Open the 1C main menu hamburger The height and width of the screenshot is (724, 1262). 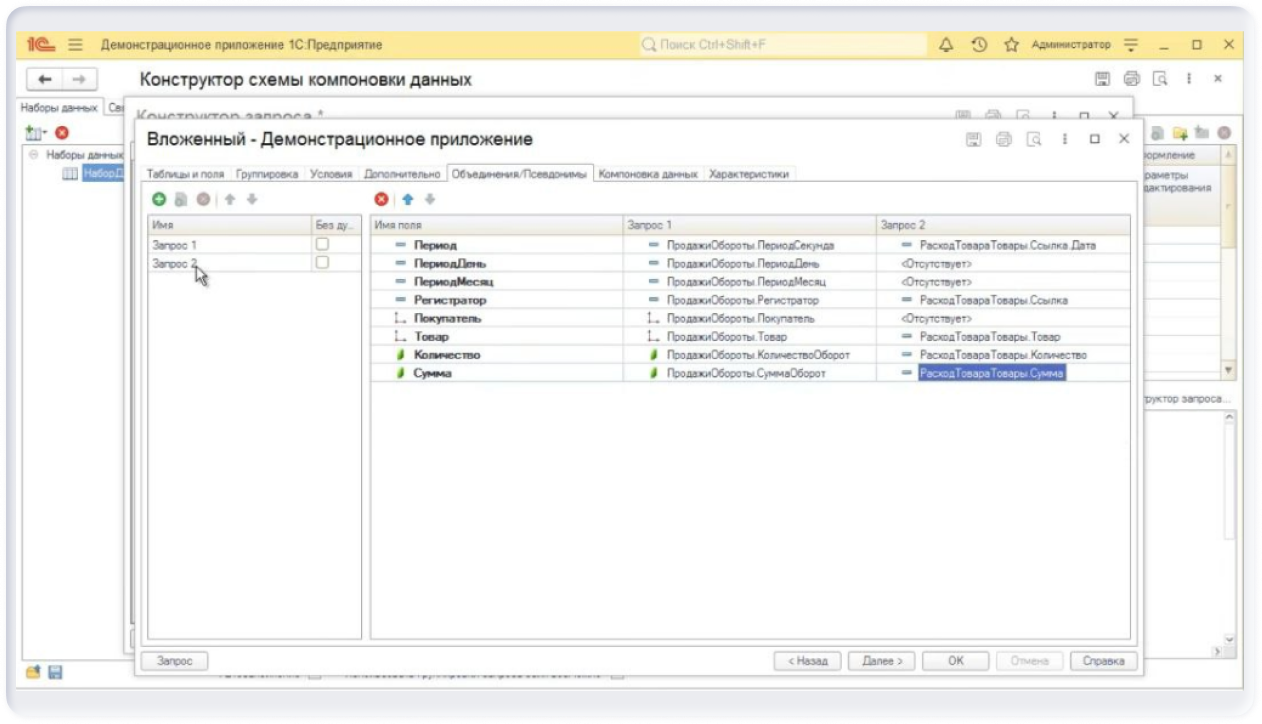tap(75, 45)
